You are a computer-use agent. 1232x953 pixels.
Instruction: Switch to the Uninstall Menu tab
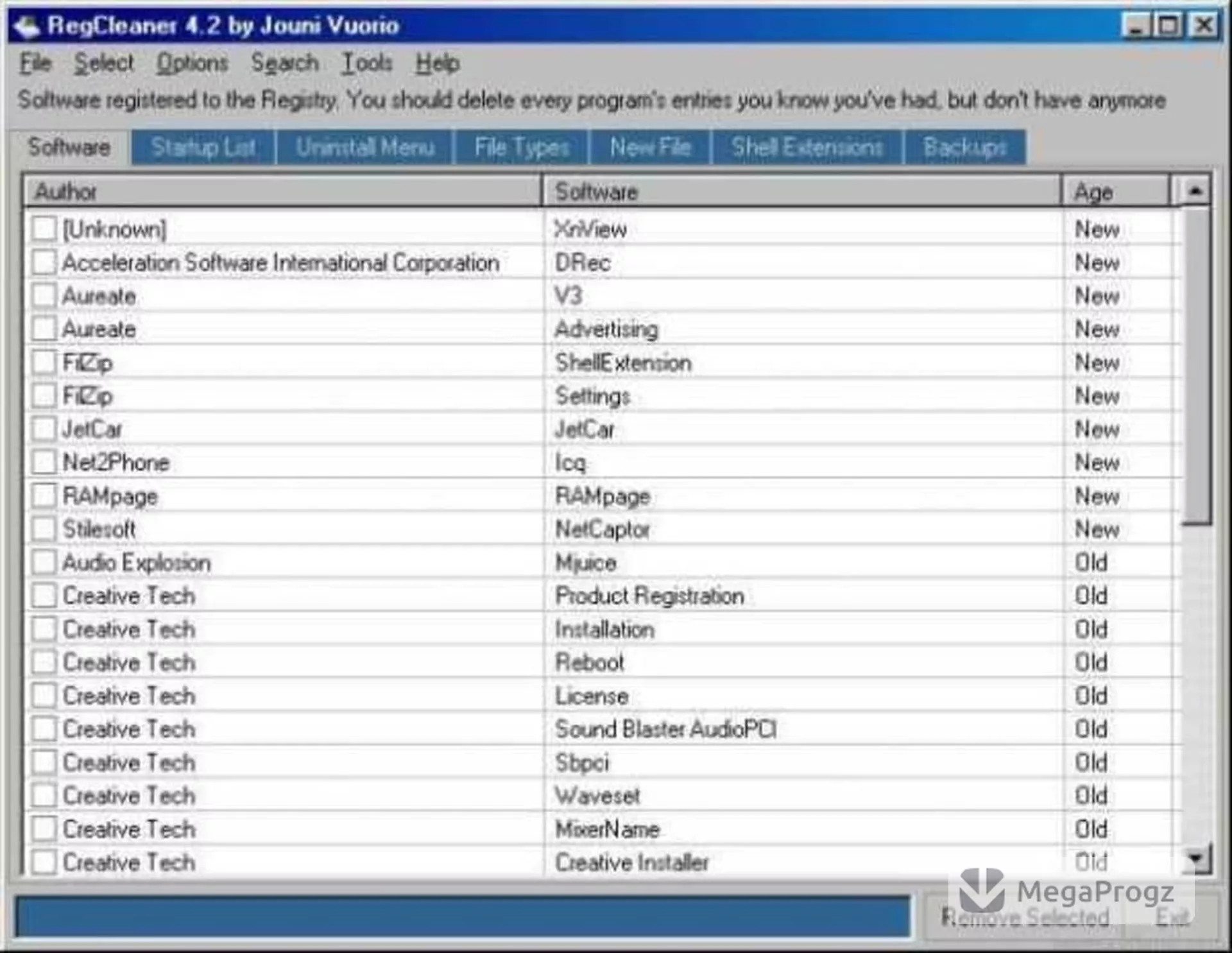pyautogui.click(x=364, y=148)
